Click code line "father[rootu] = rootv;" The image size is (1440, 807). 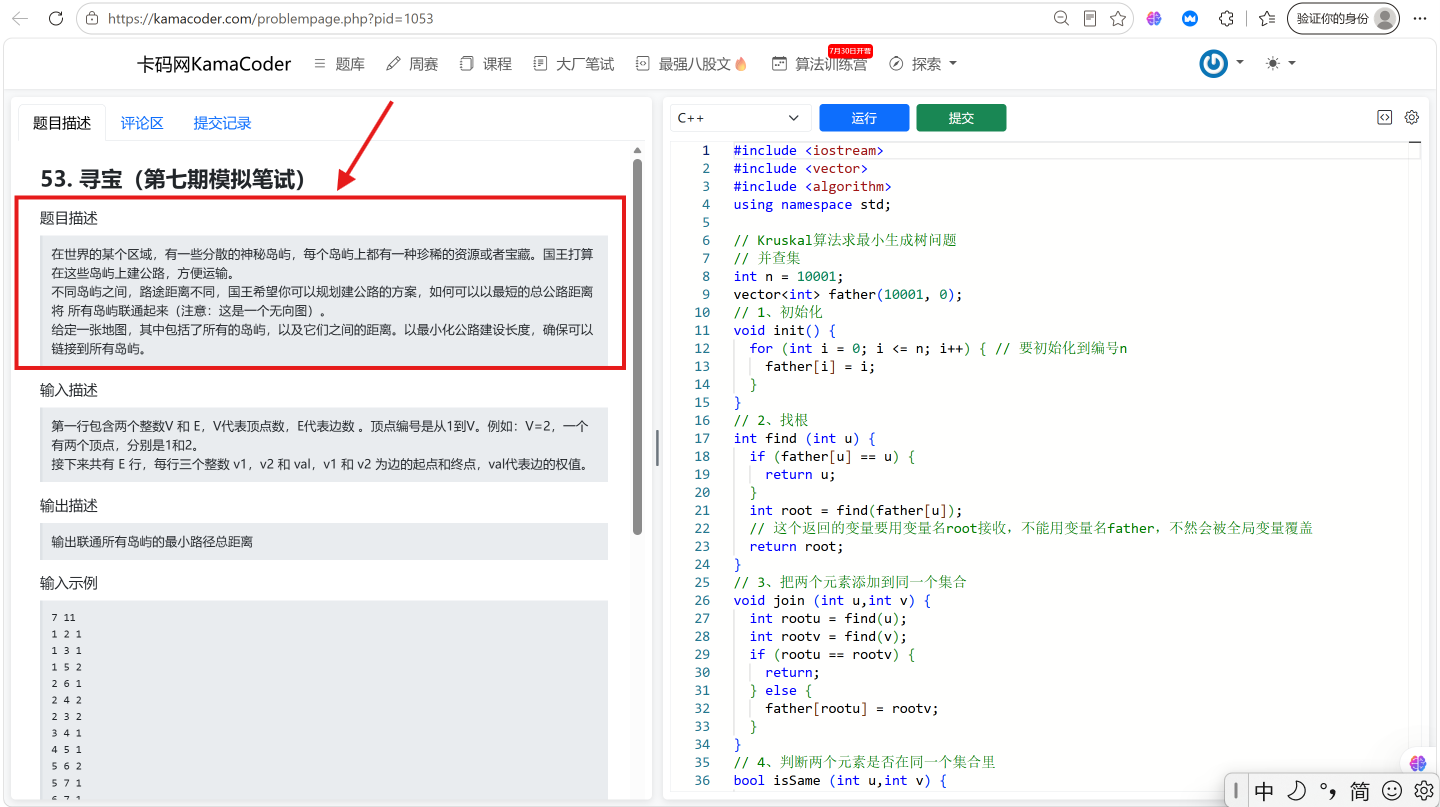click(x=852, y=708)
